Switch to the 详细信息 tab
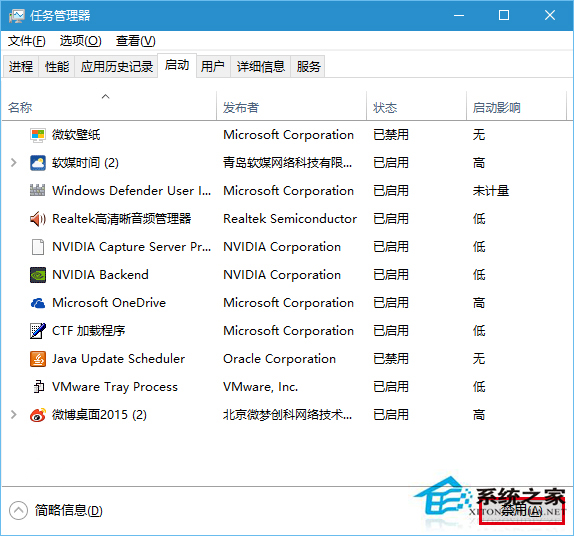574x536 pixels. (x=260, y=67)
